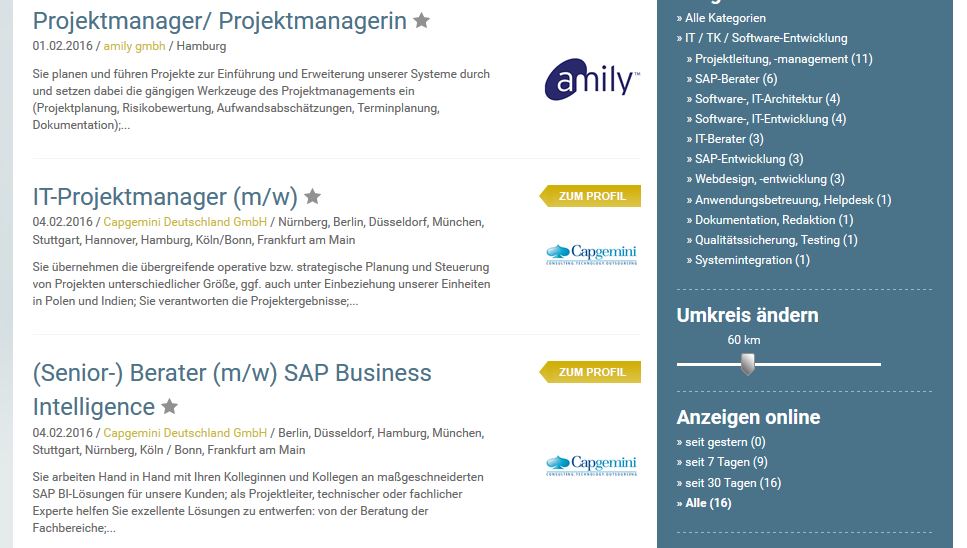Filter by SAP-Berater (6) category

[x=736, y=79]
